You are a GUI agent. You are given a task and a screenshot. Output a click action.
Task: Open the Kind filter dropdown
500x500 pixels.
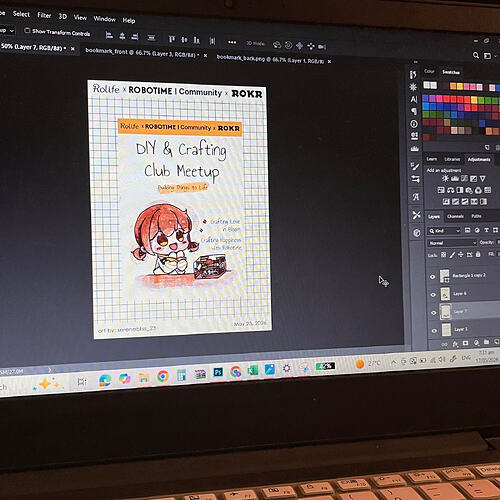(x=444, y=231)
